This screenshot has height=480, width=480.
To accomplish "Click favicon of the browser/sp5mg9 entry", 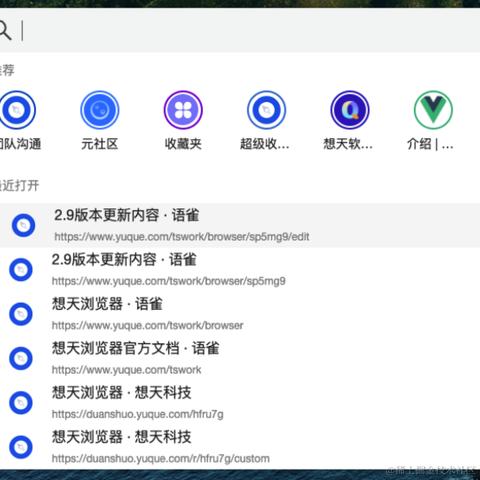I will [21, 269].
